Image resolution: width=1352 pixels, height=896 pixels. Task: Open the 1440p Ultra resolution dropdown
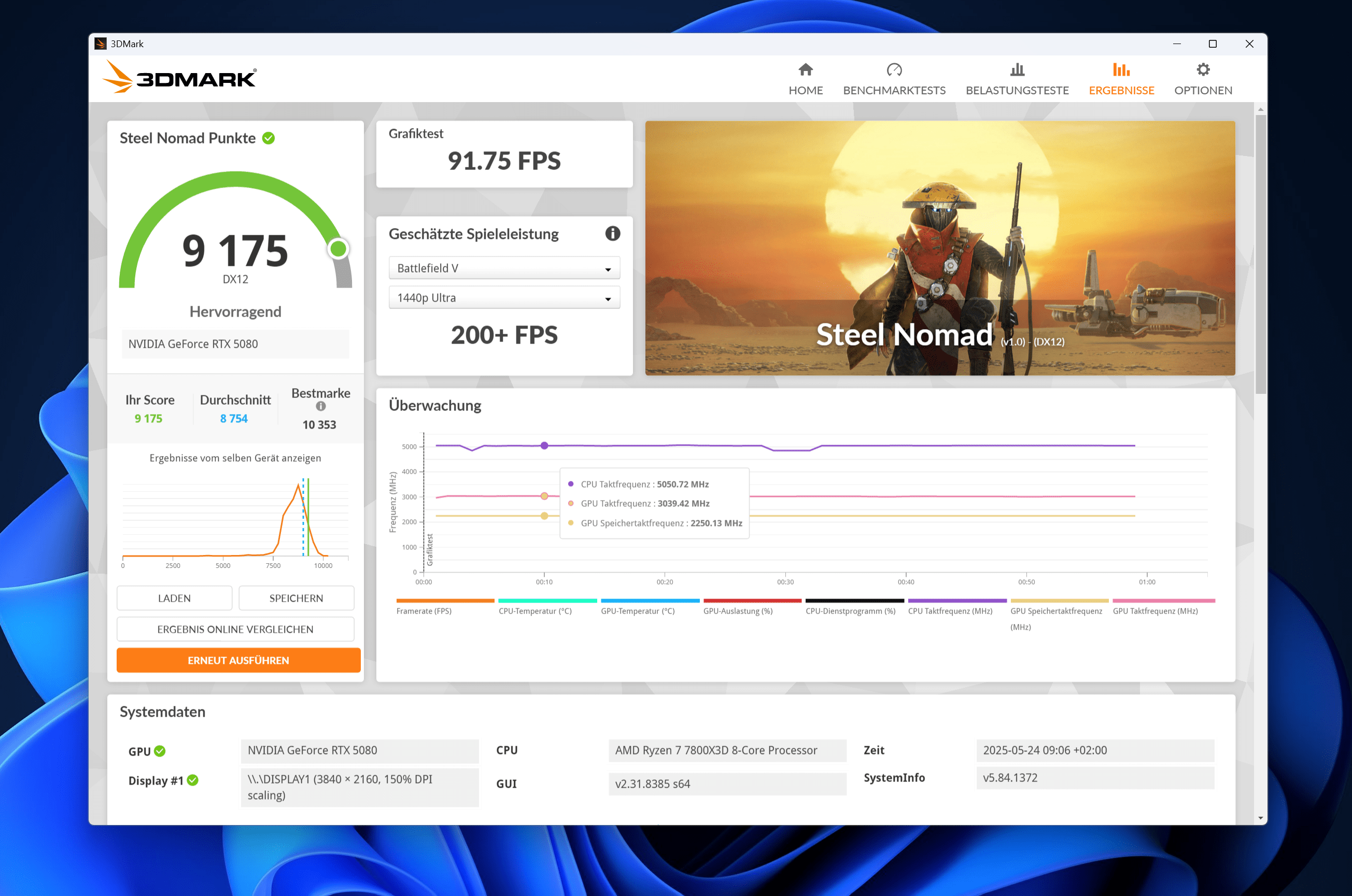[504, 297]
